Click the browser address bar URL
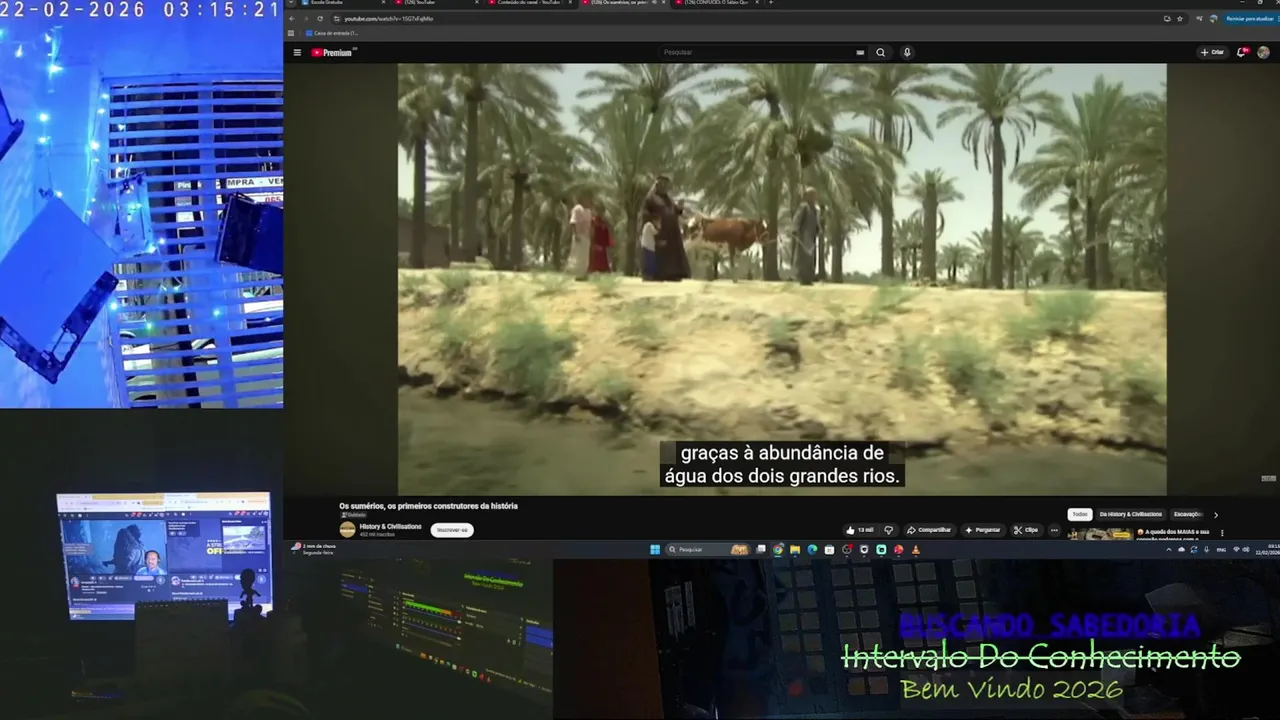 point(390,18)
